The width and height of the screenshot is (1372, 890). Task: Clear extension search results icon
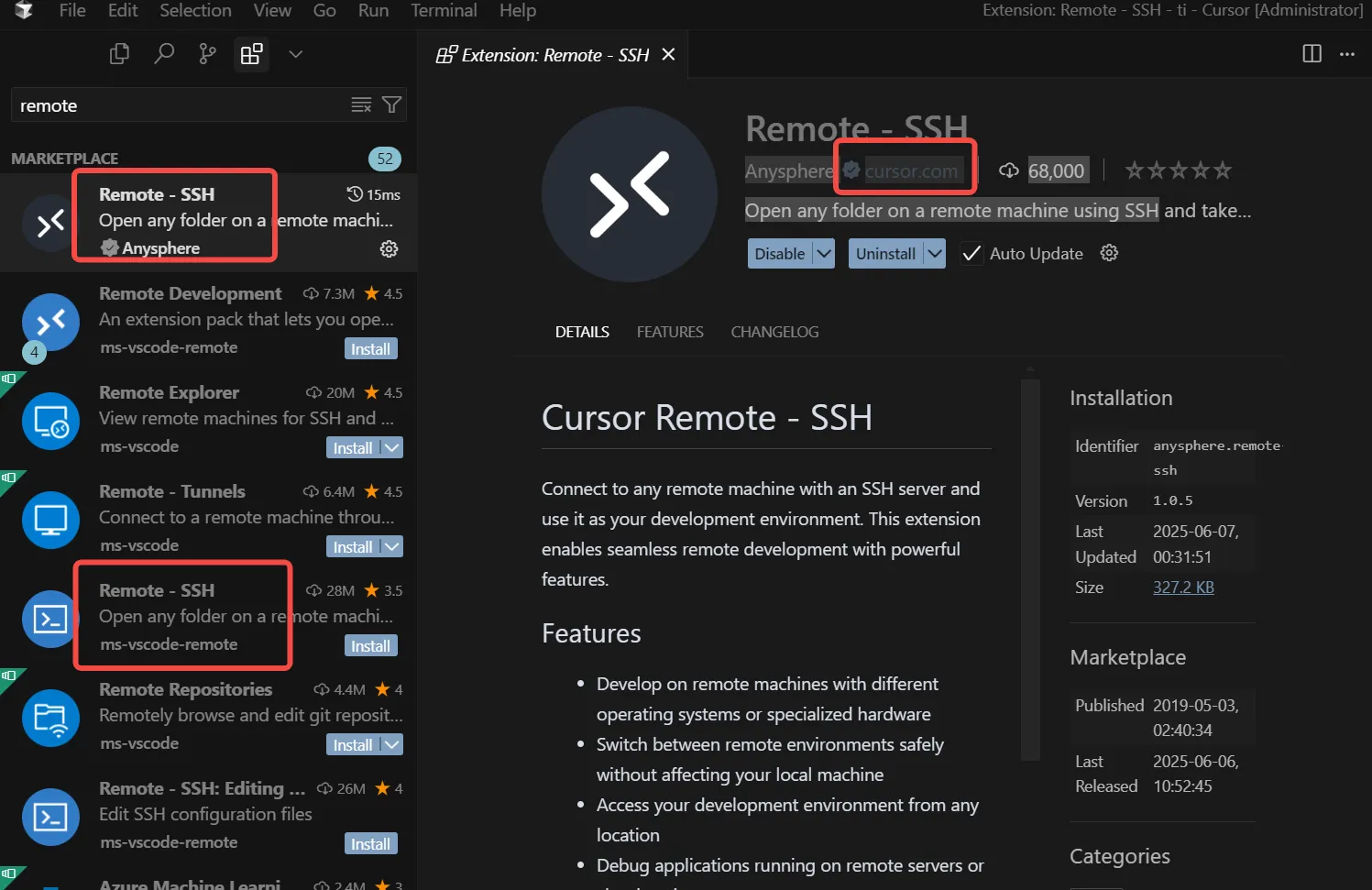point(361,105)
